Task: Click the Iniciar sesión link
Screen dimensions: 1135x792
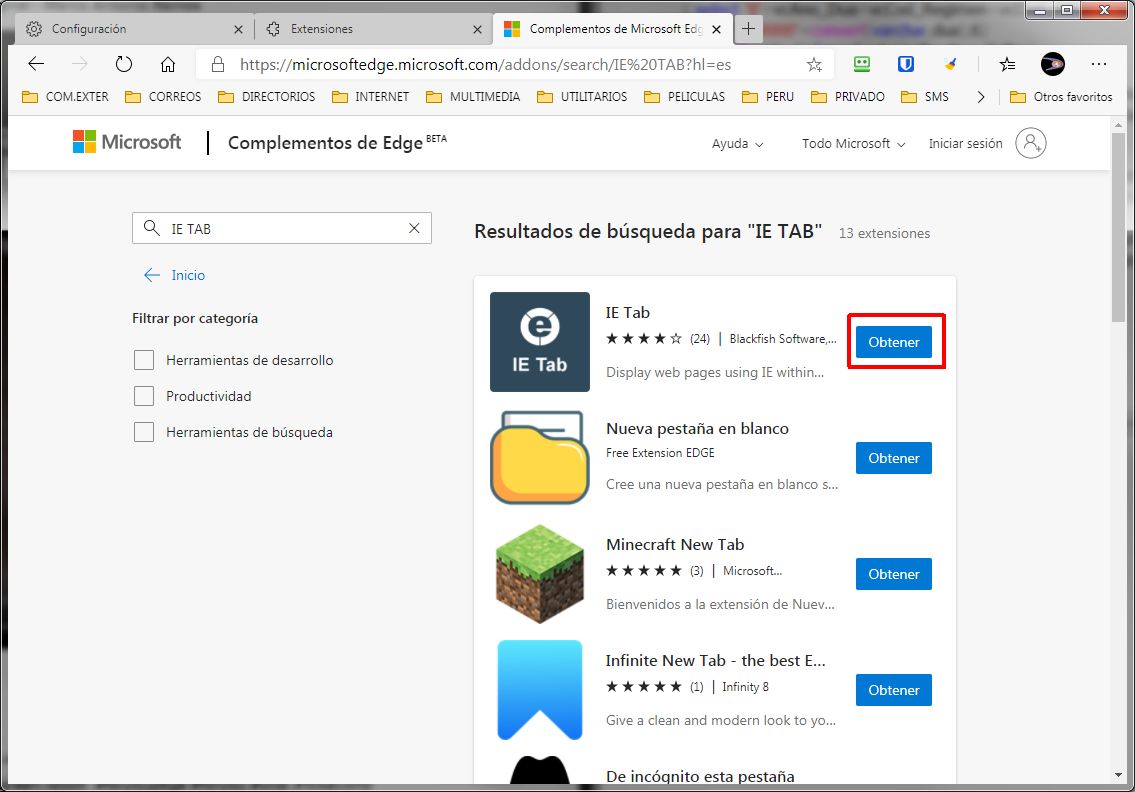Action: click(x=966, y=143)
